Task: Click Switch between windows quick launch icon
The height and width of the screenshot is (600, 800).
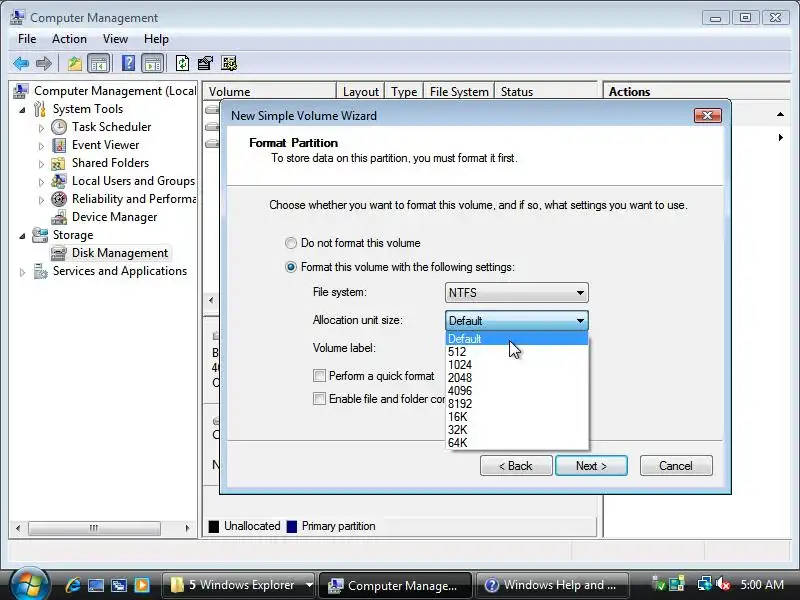Action: point(118,585)
